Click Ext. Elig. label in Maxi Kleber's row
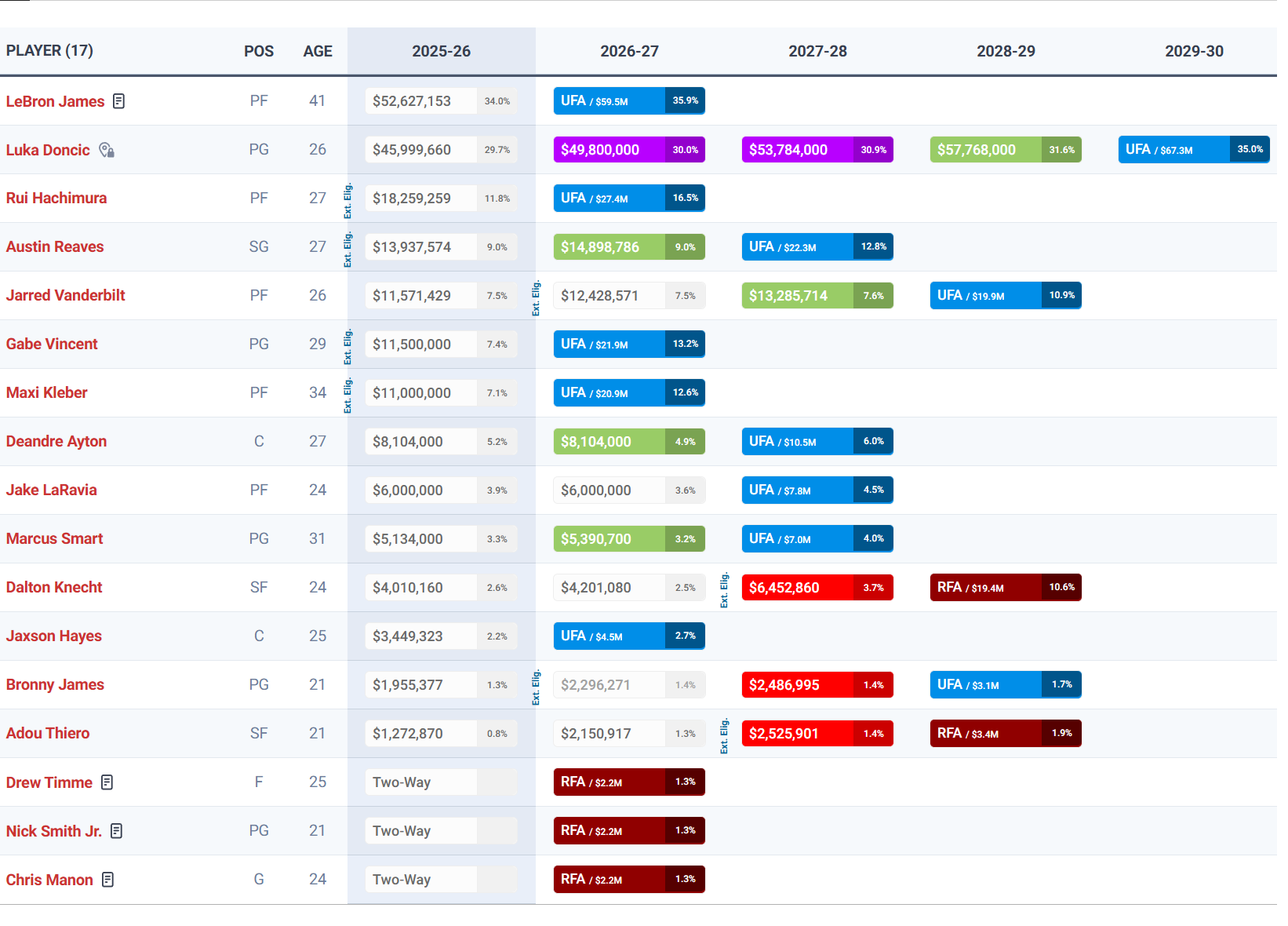The height and width of the screenshot is (926, 1288). click(x=347, y=396)
